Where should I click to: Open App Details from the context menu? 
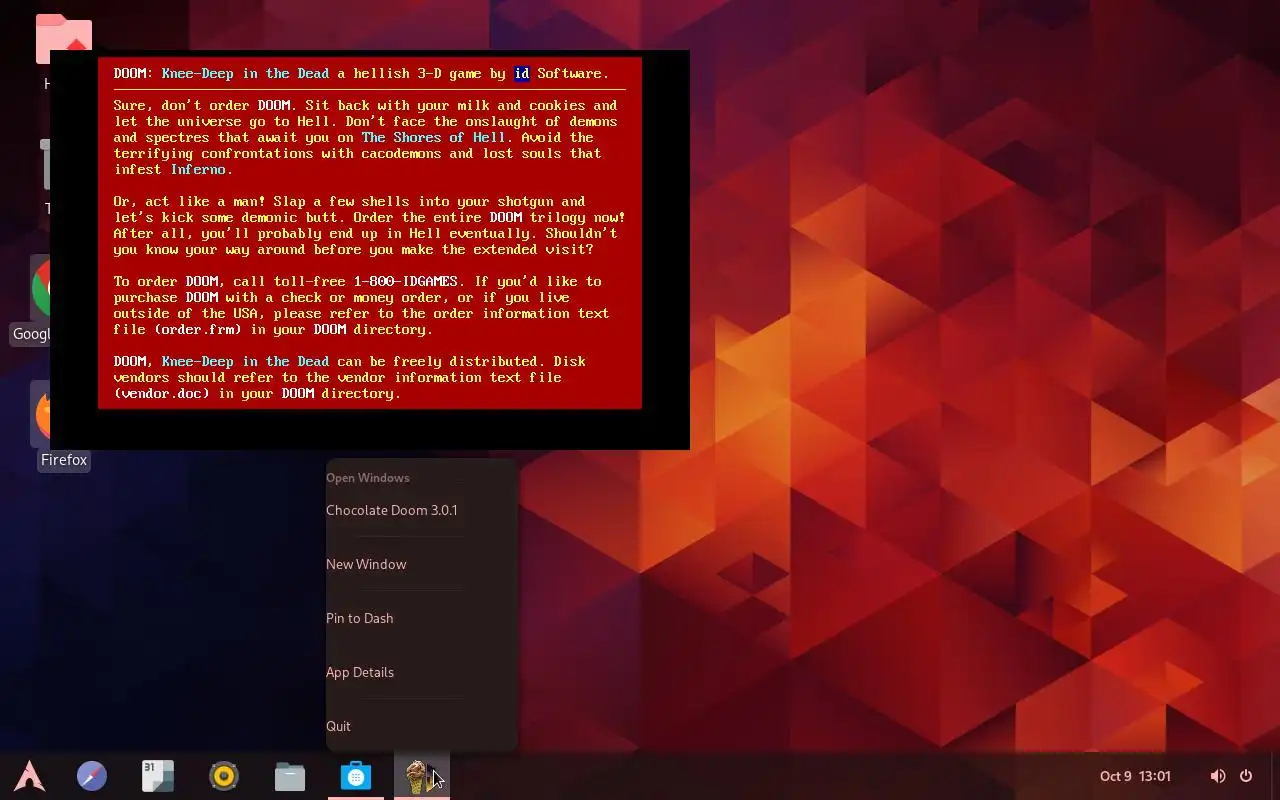tap(422, 672)
